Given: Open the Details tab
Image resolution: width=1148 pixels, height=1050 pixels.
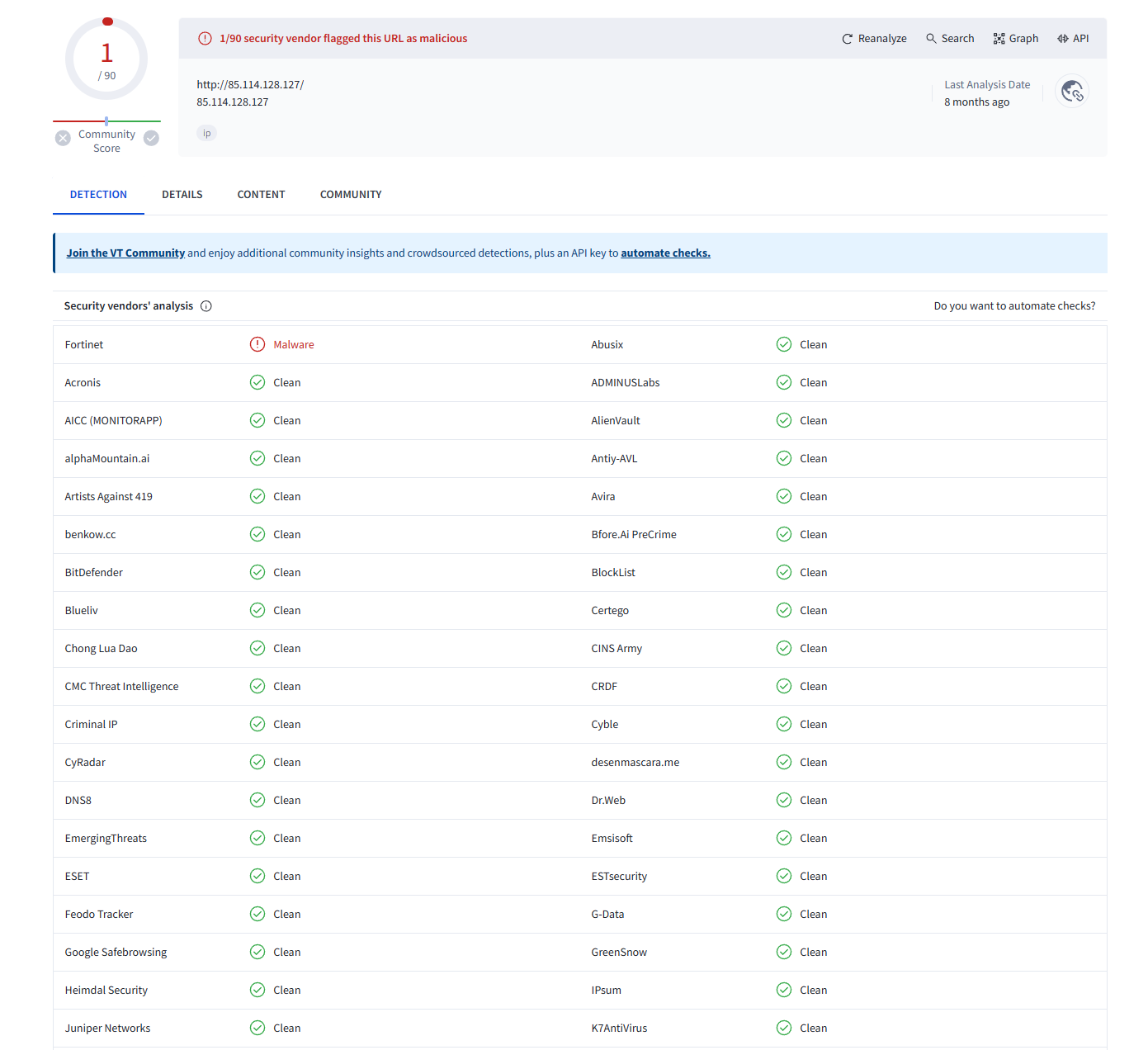Looking at the screenshot, I should pyautogui.click(x=182, y=195).
